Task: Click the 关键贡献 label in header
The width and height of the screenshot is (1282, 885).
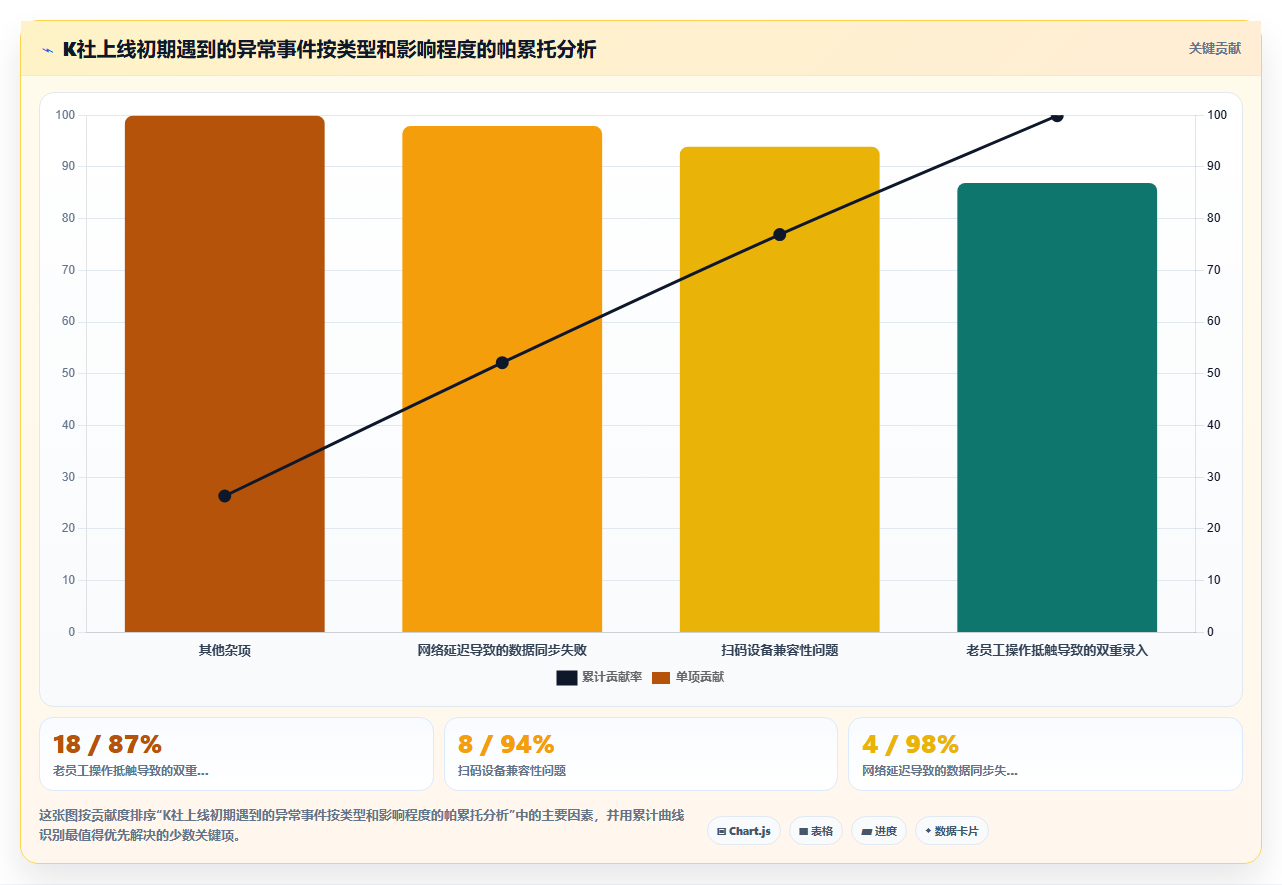Action: pyautogui.click(x=1215, y=48)
